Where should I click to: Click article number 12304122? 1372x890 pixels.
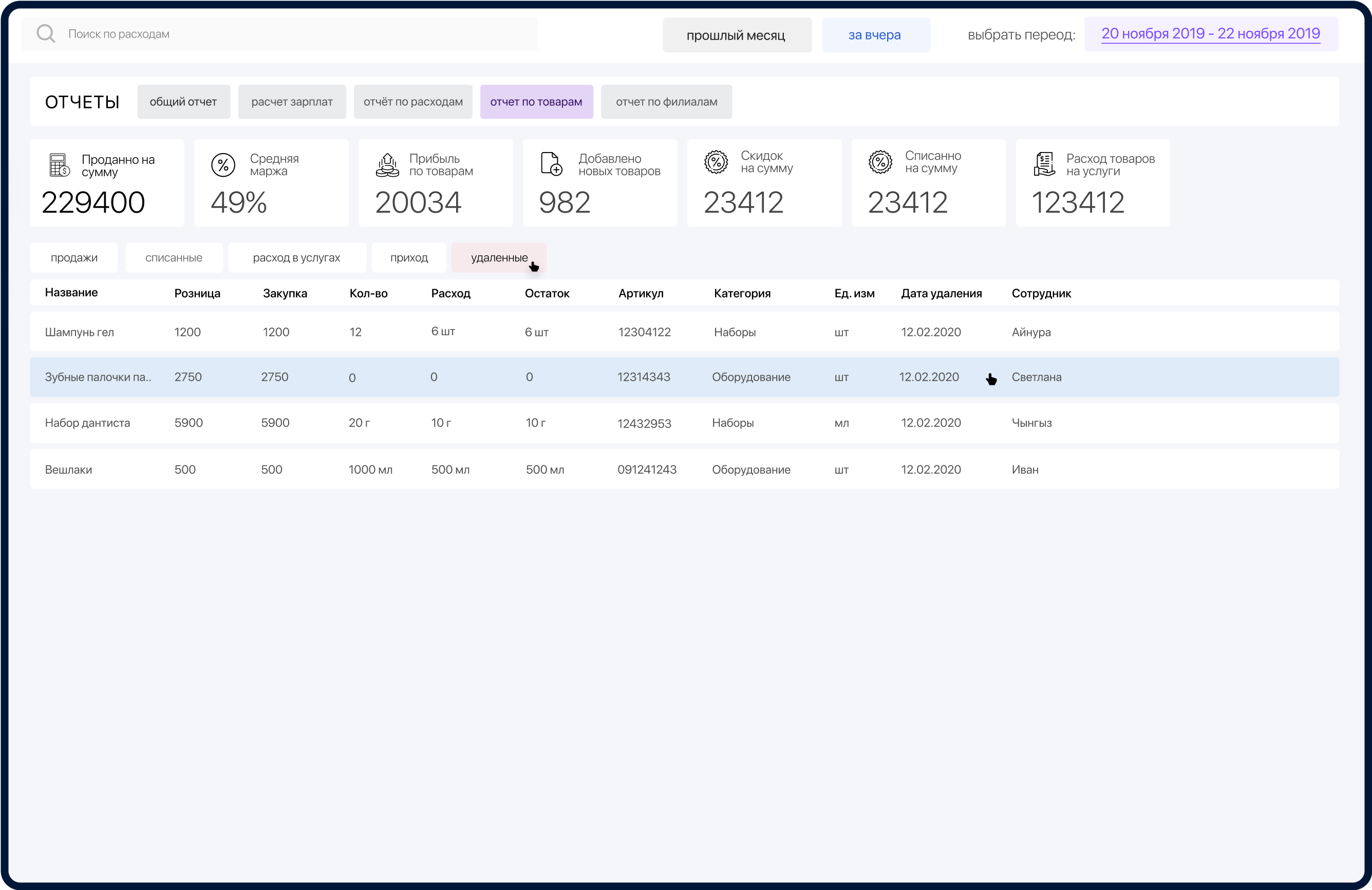point(645,331)
